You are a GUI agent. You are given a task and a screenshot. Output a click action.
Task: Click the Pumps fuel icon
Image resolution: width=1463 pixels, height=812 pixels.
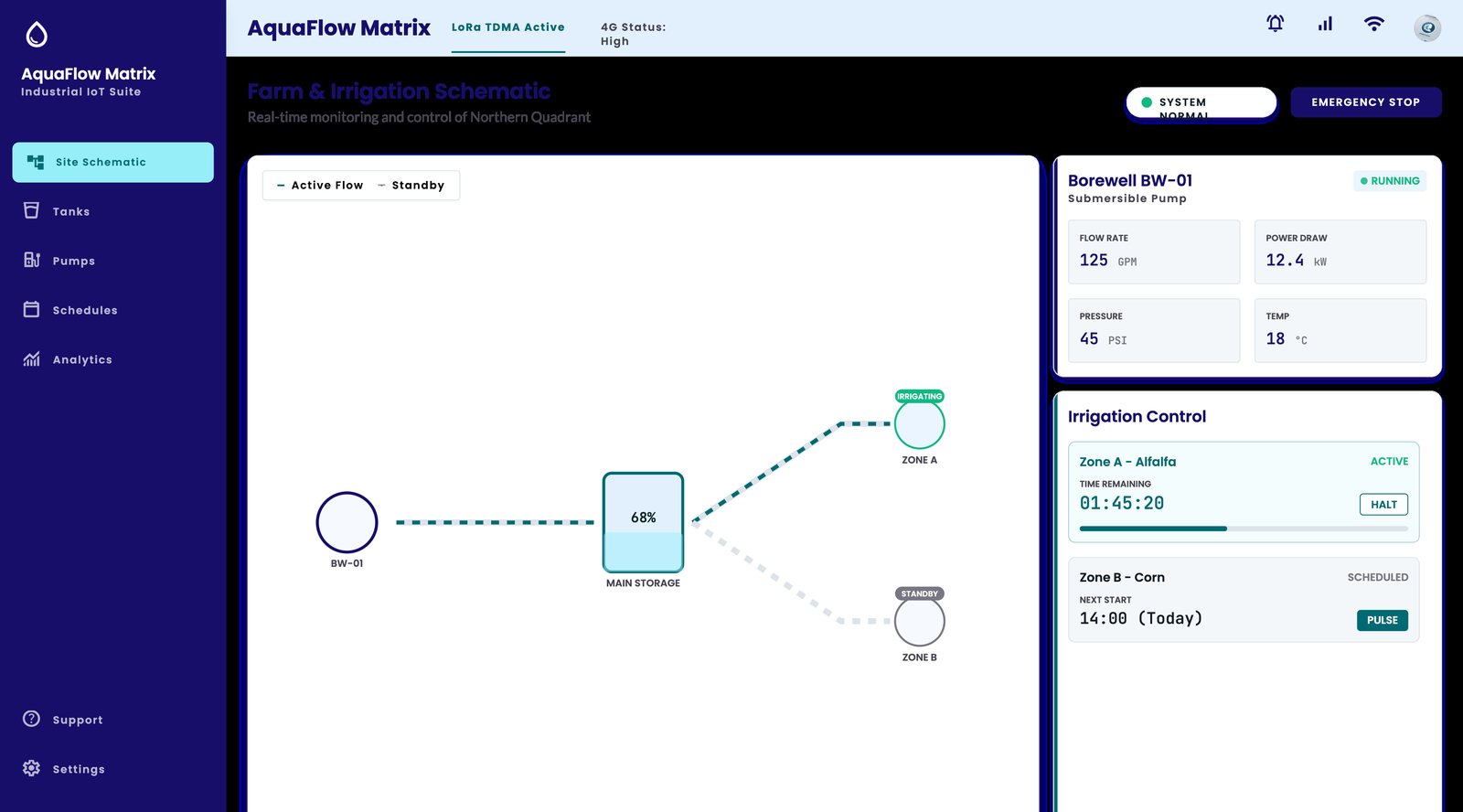tap(32, 260)
